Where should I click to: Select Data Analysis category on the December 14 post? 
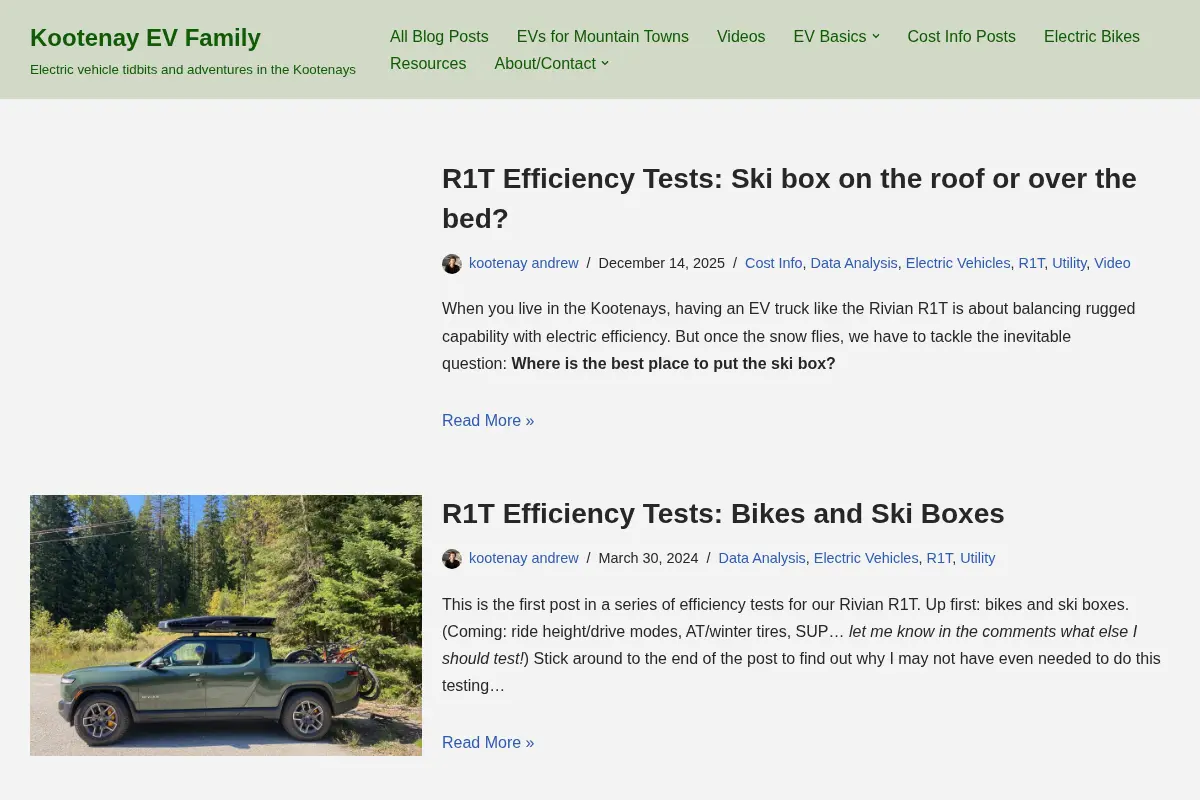coord(854,263)
